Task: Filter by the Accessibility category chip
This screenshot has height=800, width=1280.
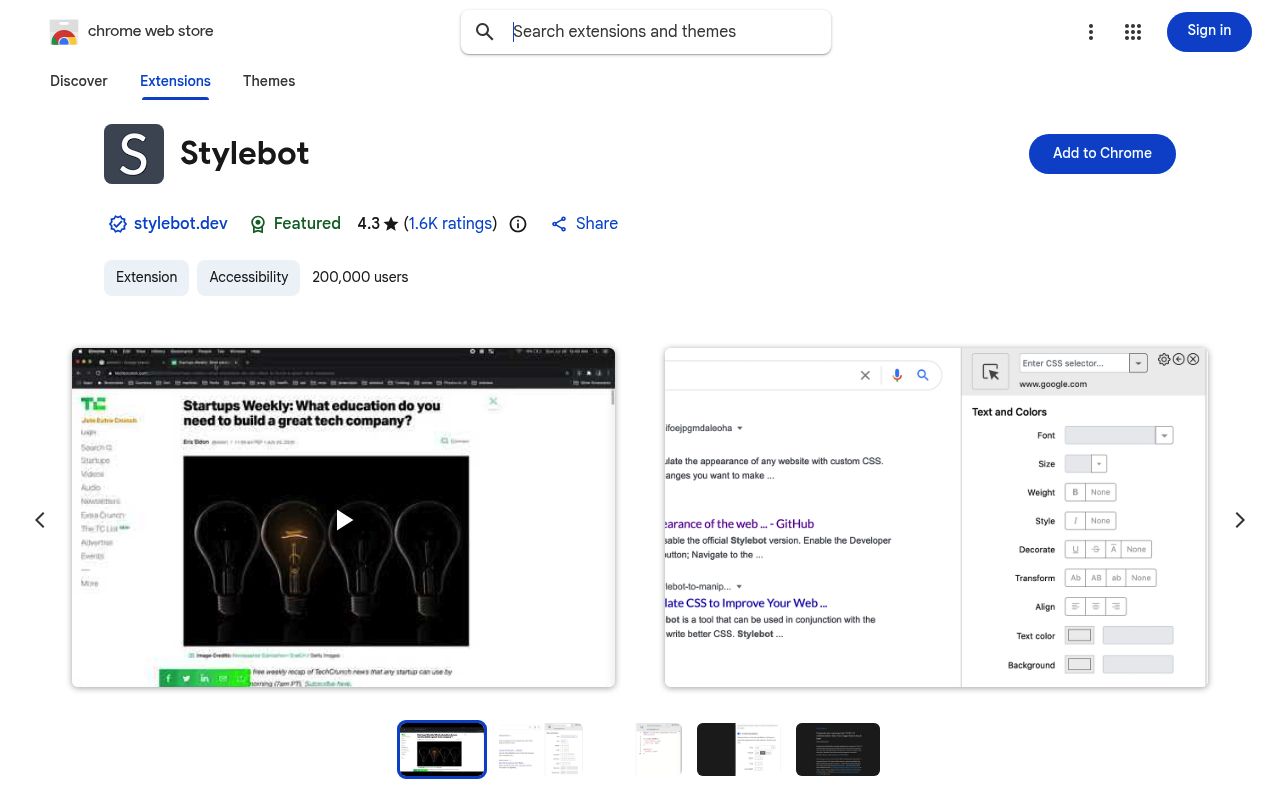Action: click(248, 277)
